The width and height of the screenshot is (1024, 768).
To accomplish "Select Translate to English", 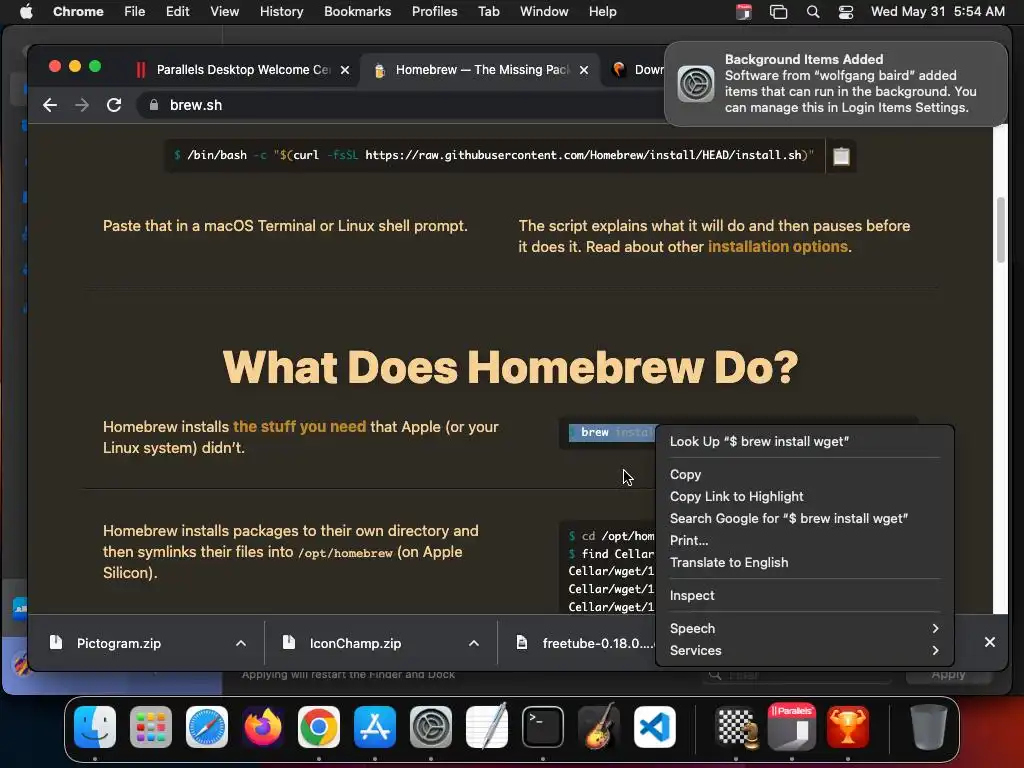I will pyautogui.click(x=805, y=562).
